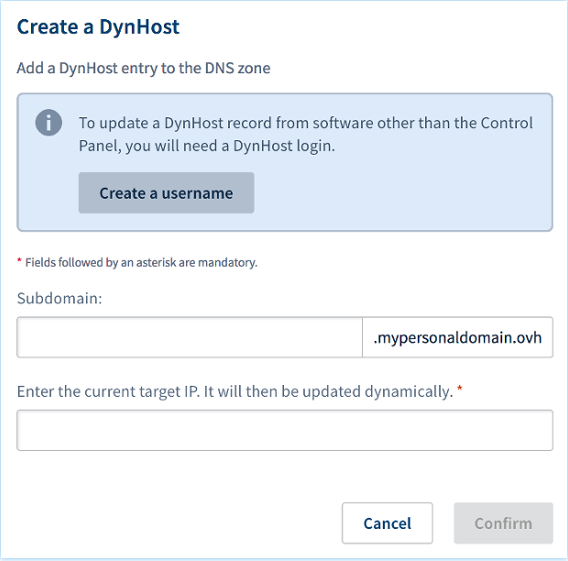
Task: Focus the Subdomain text field
Action: 189,337
